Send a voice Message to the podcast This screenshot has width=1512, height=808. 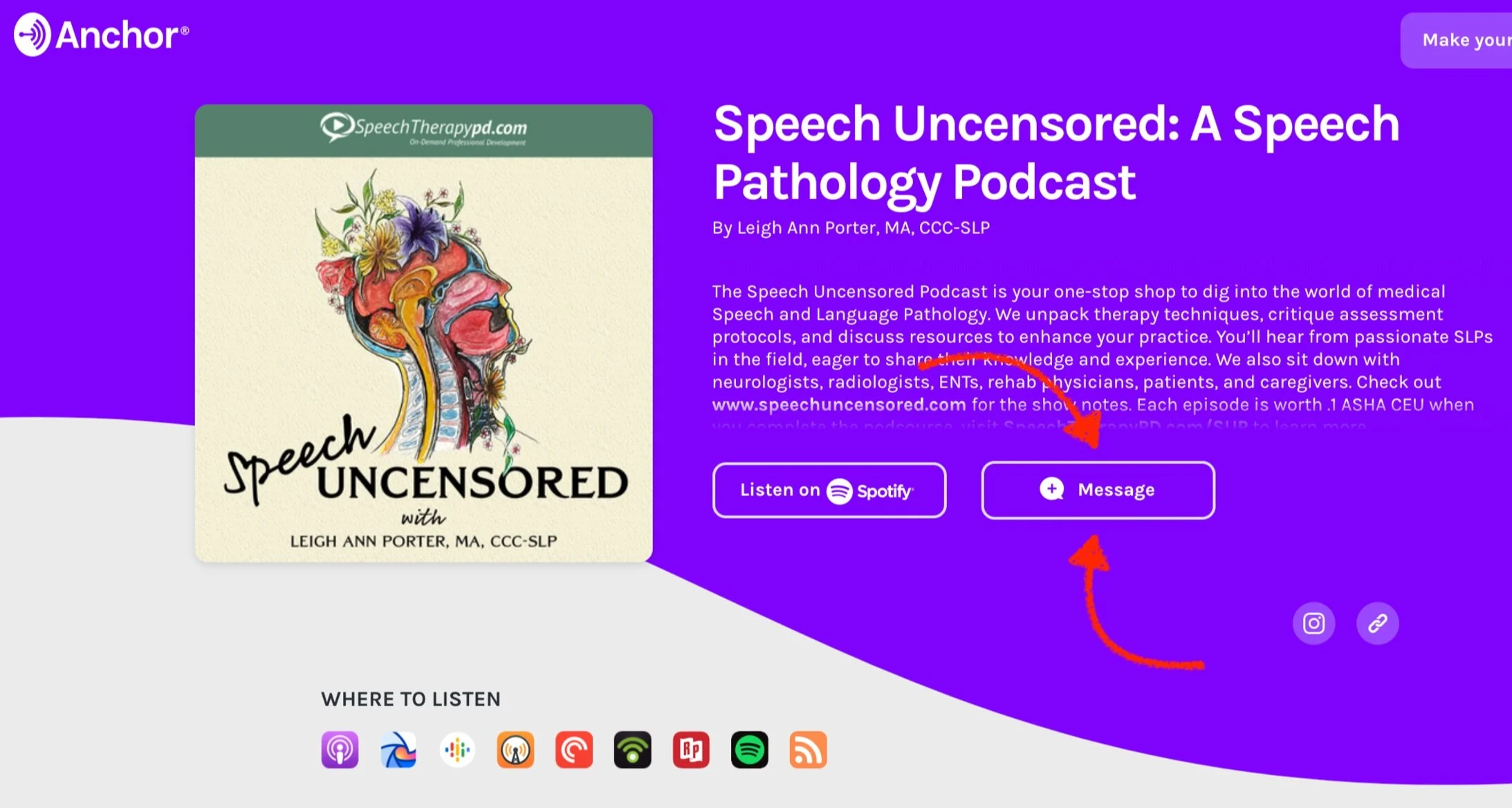coord(1098,490)
